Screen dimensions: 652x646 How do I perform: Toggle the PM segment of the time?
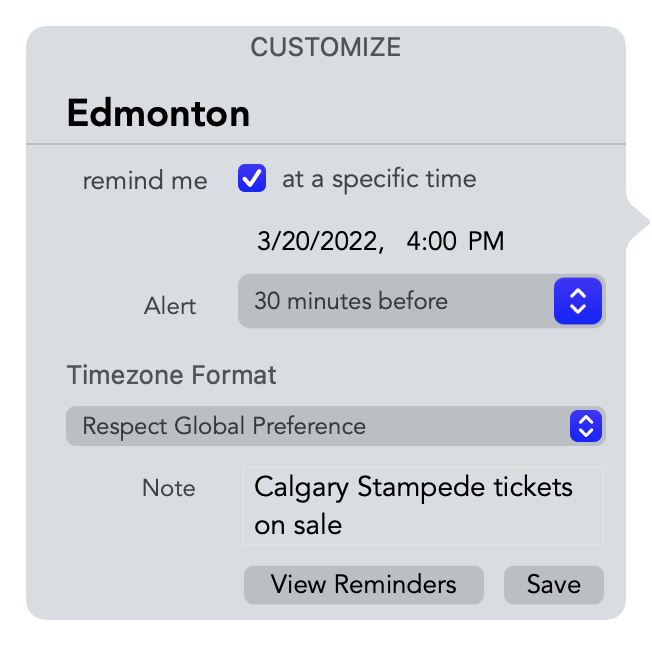[486, 241]
